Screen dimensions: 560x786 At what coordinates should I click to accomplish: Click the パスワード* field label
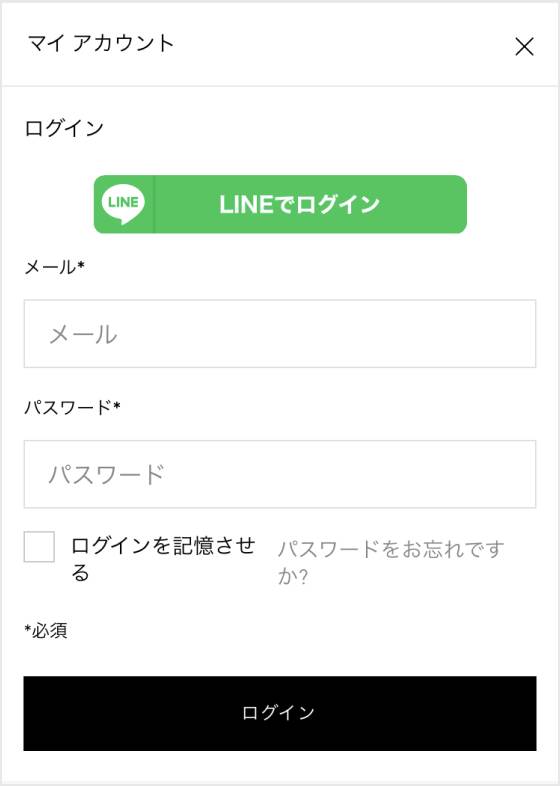73,407
